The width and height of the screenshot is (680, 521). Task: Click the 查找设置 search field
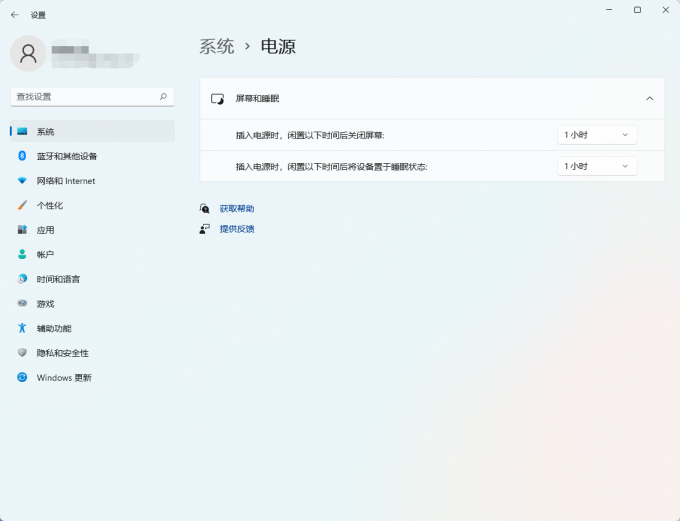click(92, 96)
